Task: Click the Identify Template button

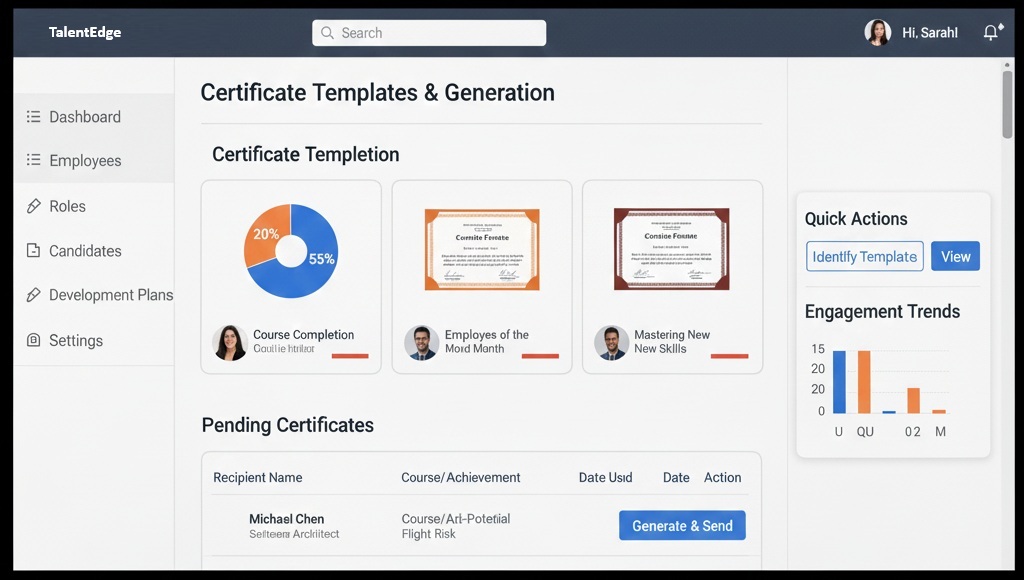Action: click(x=864, y=256)
